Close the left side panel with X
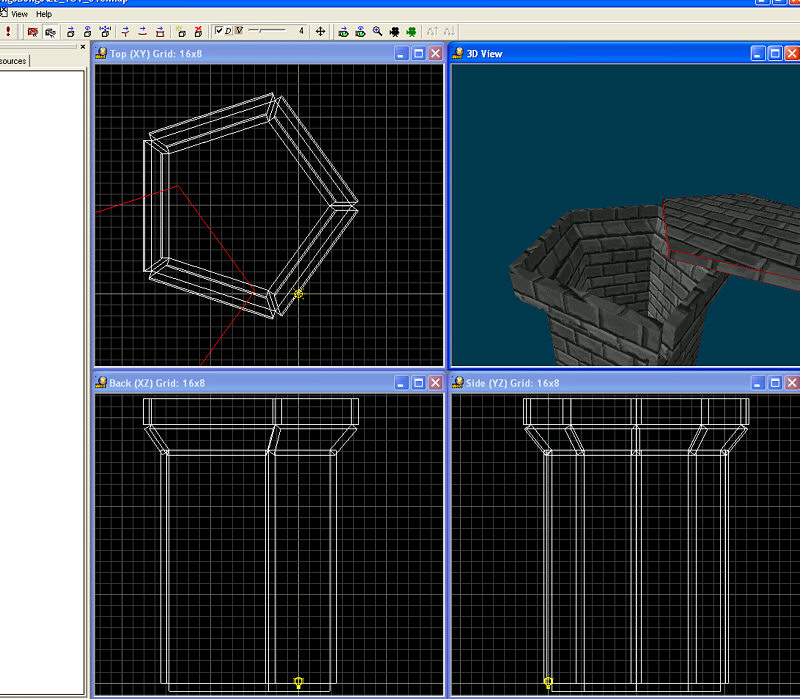The image size is (800, 699). pyautogui.click(x=83, y=46)
